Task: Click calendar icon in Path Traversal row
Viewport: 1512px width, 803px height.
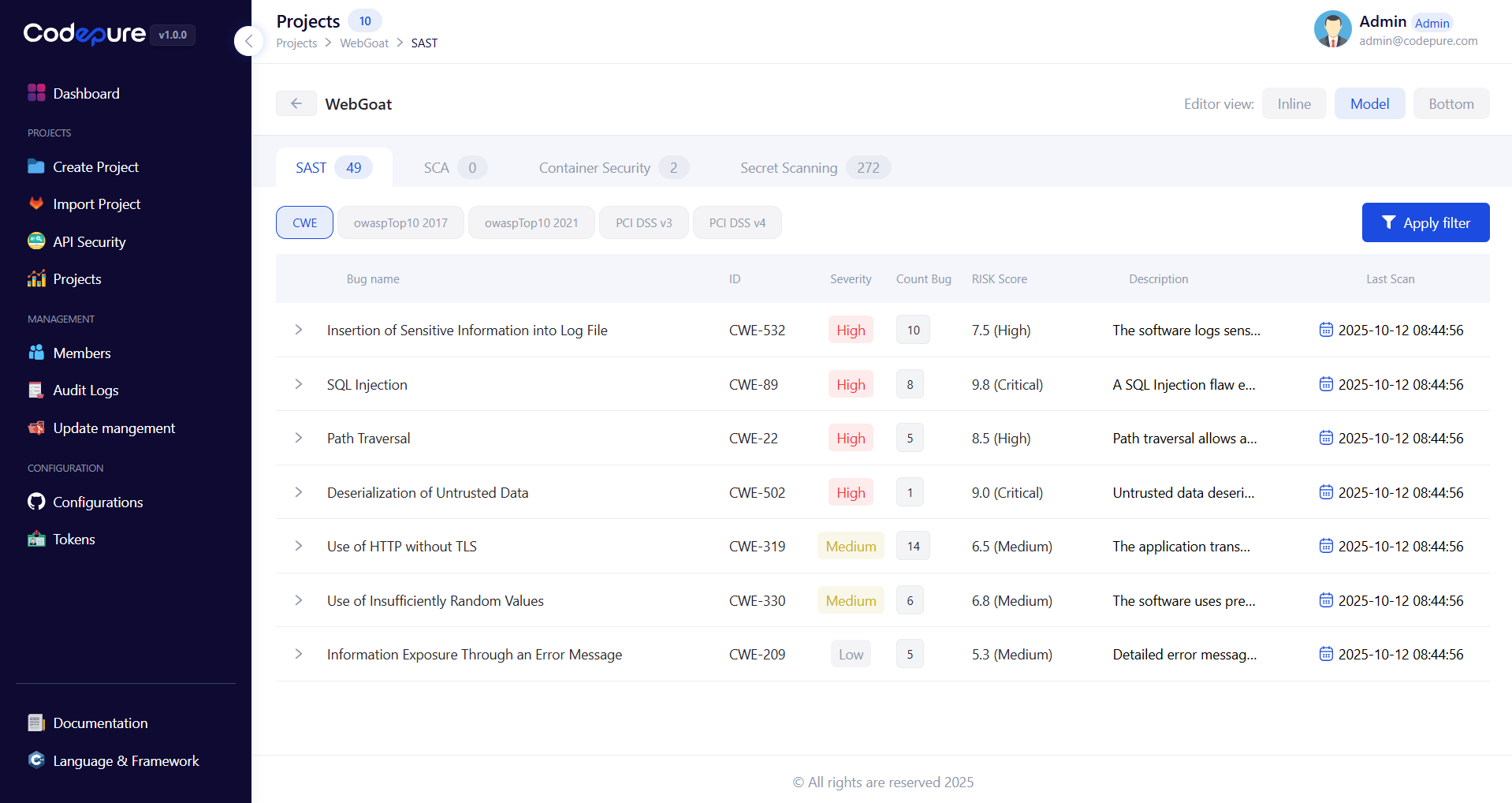Action: [x=1326, y=438]
